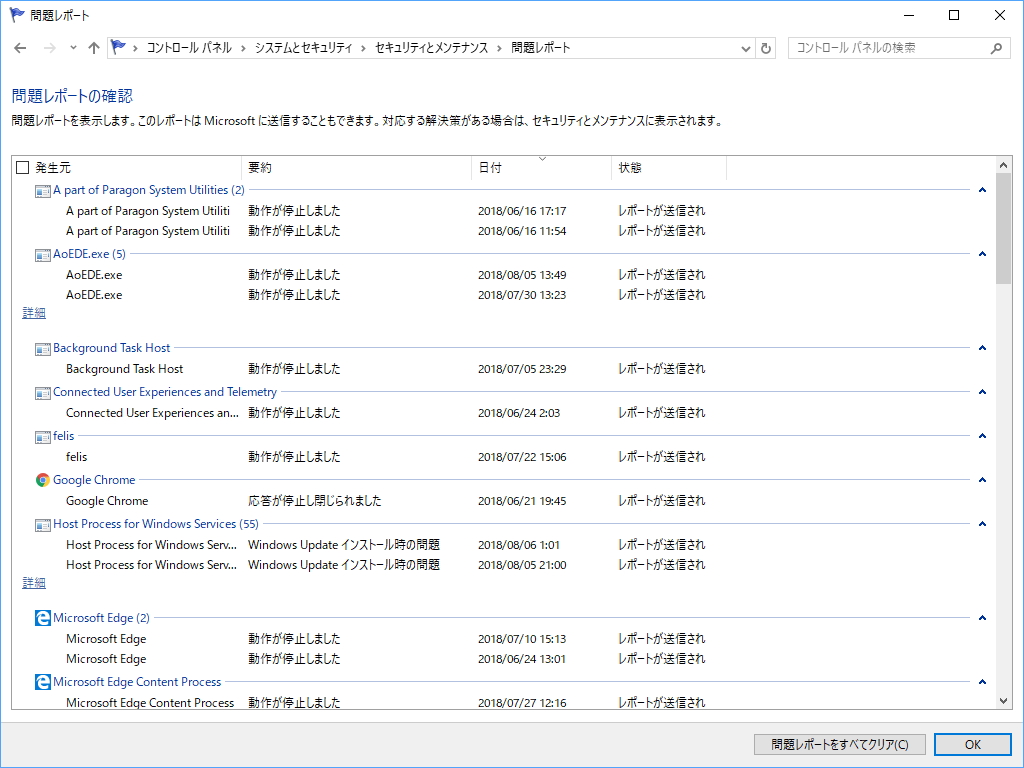
Task: Collapse the Google Chrome group
Action: pos(982,480)
